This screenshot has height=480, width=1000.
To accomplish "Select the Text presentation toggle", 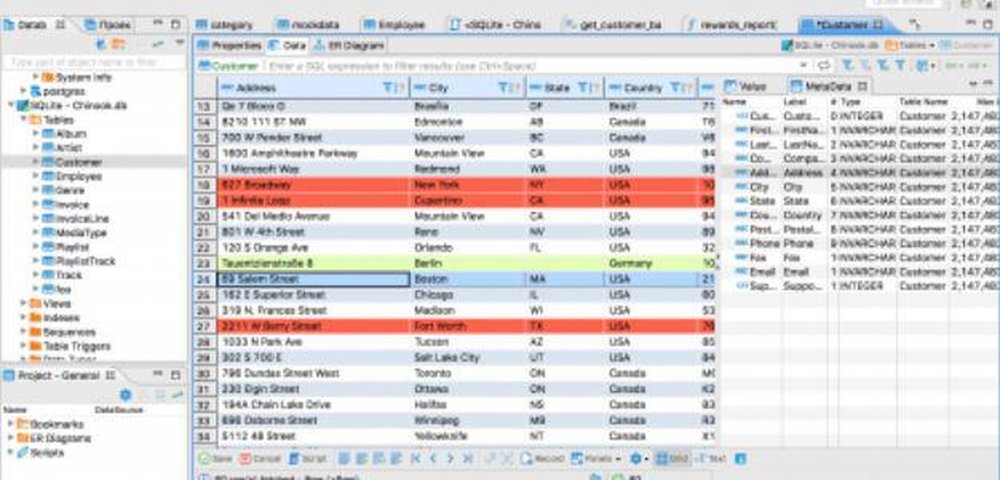I will [x=710, y=458].
